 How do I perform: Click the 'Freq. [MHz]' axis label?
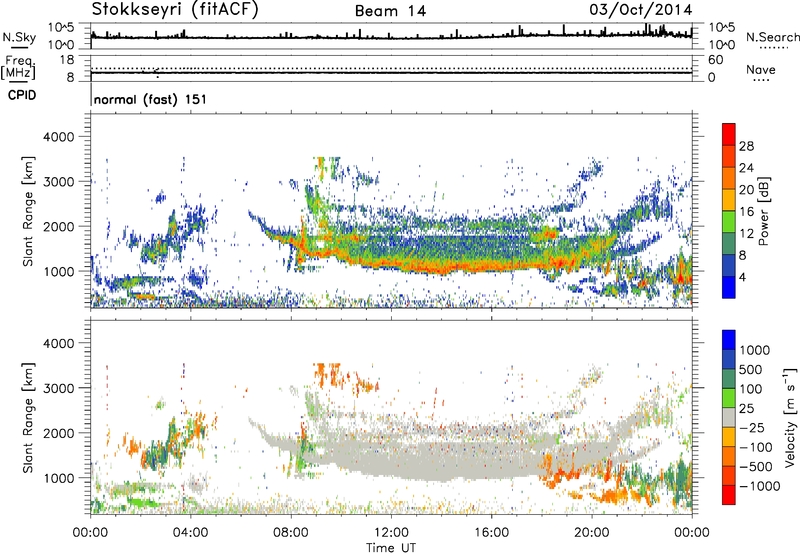click(18, 67)
